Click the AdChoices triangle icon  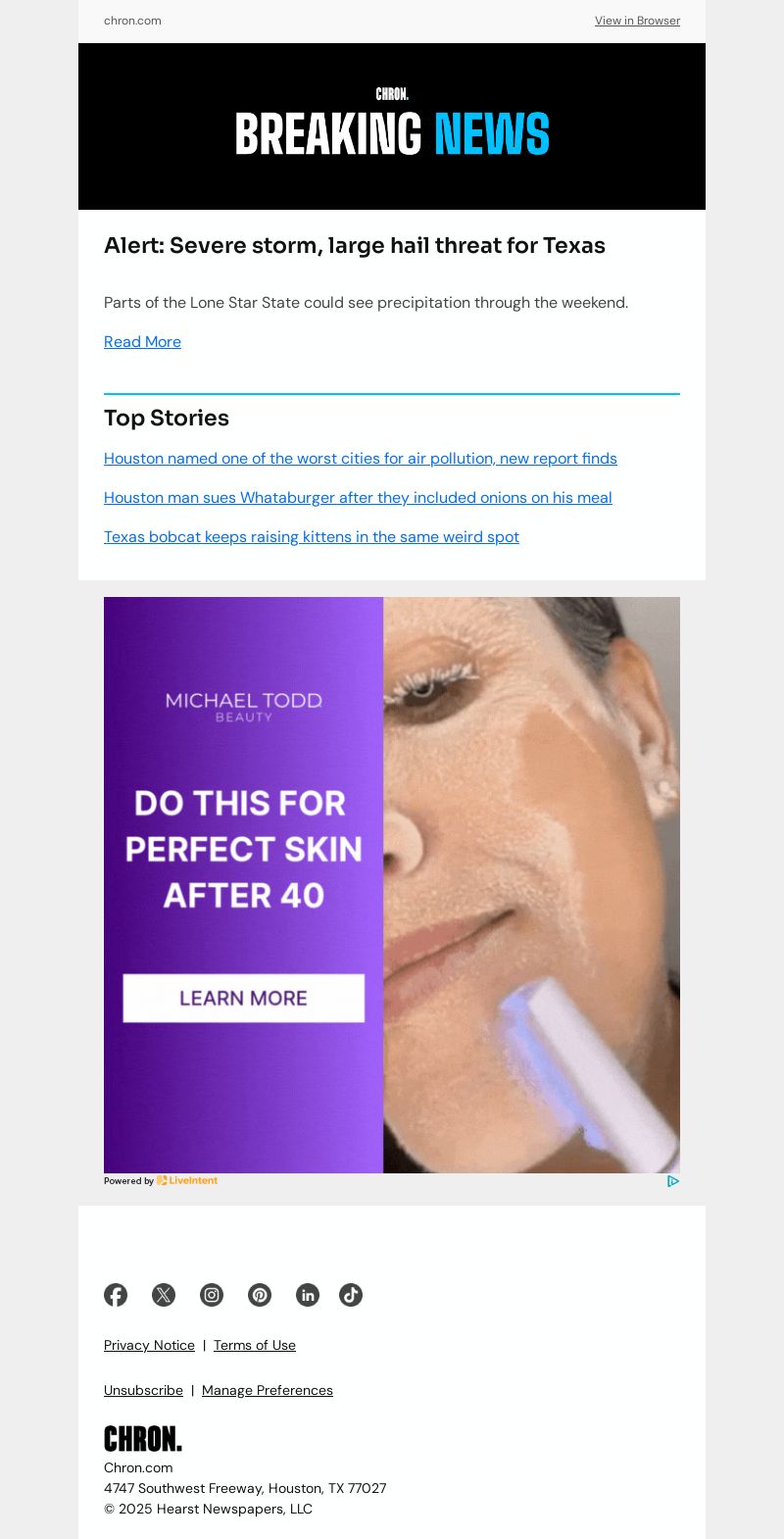pyautogui.click(x=673, y=1181)
